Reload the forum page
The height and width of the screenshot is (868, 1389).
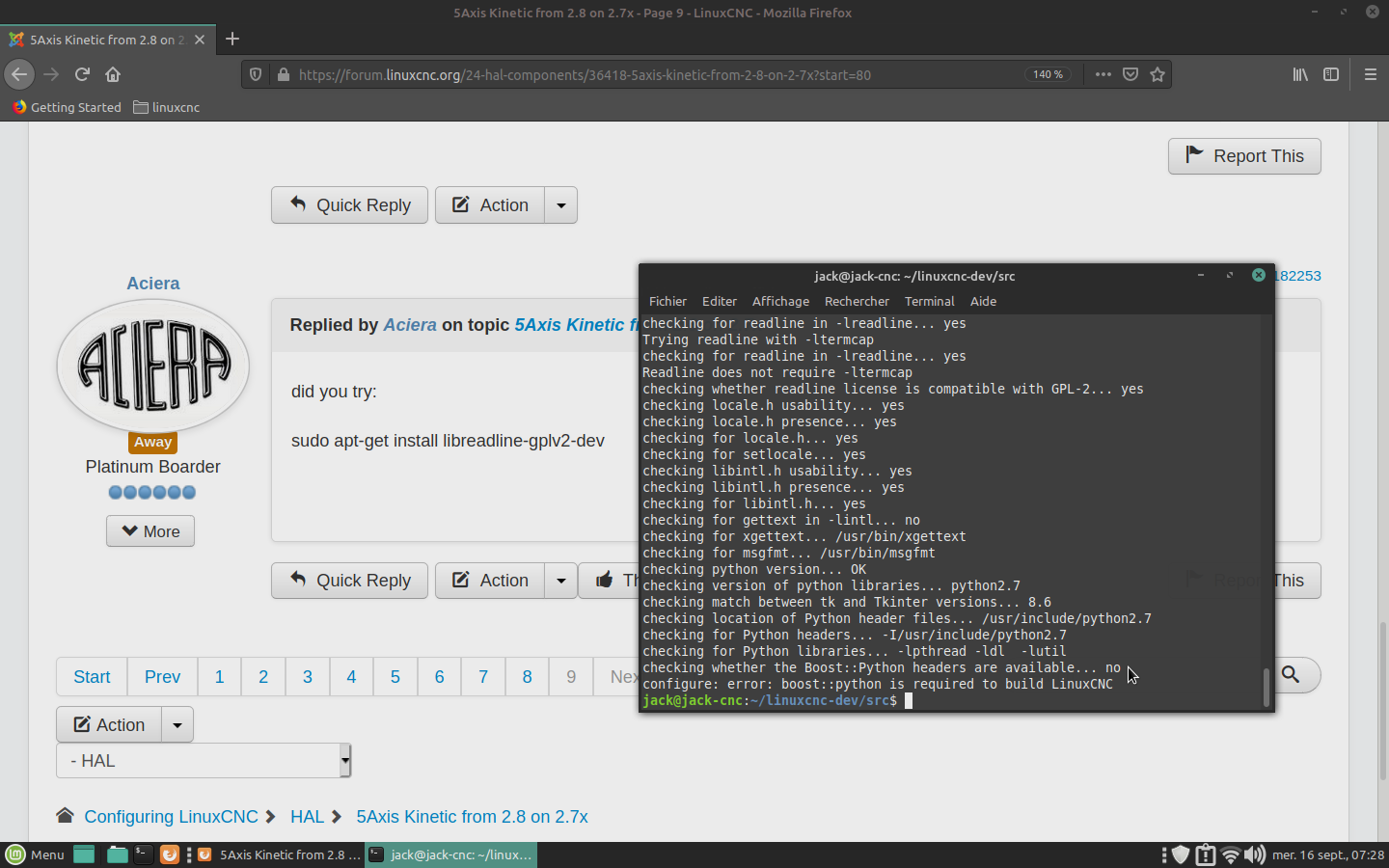tap(82, 74)
